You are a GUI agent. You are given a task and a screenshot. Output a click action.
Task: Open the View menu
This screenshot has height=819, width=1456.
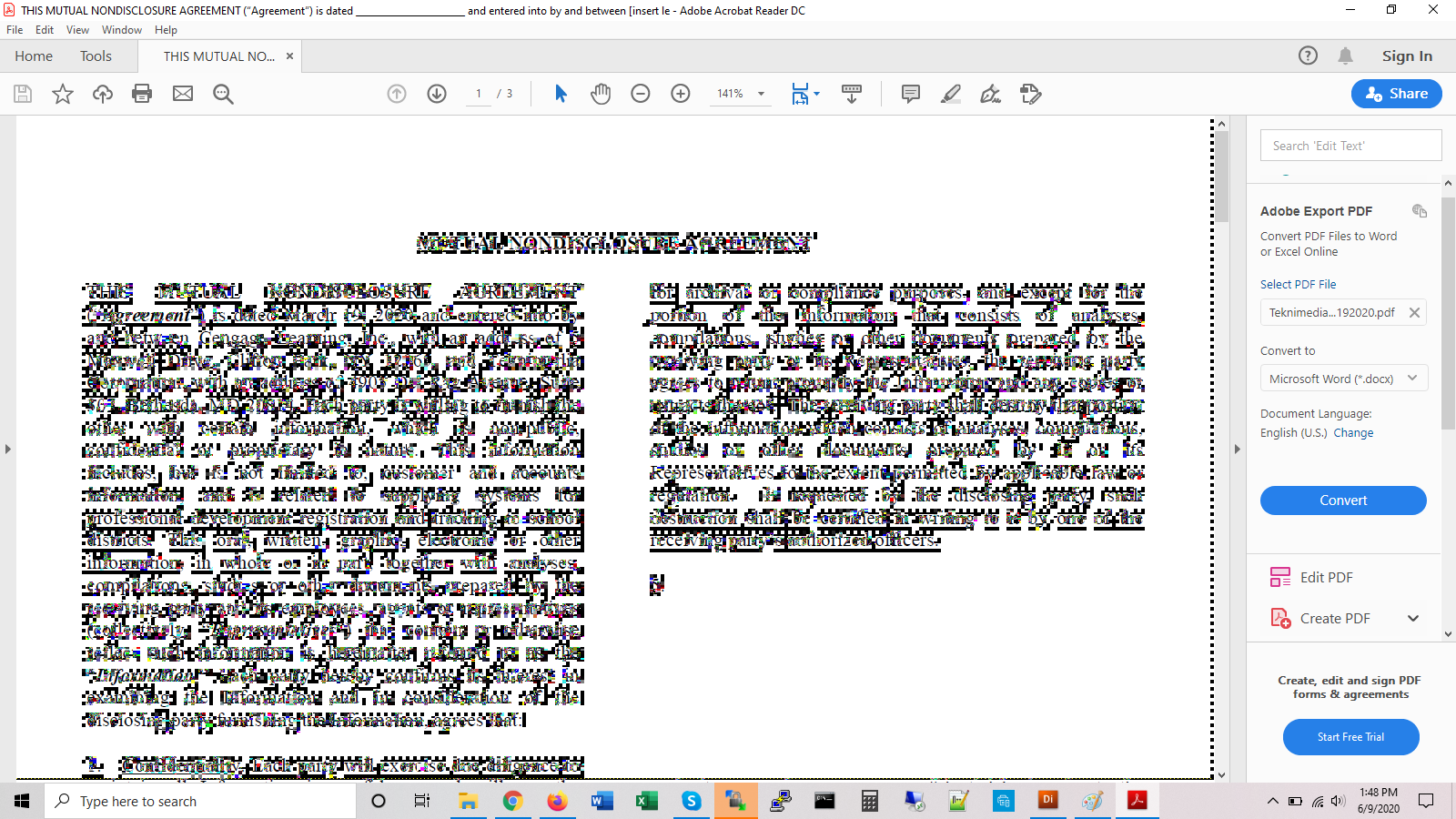point(77,29)
